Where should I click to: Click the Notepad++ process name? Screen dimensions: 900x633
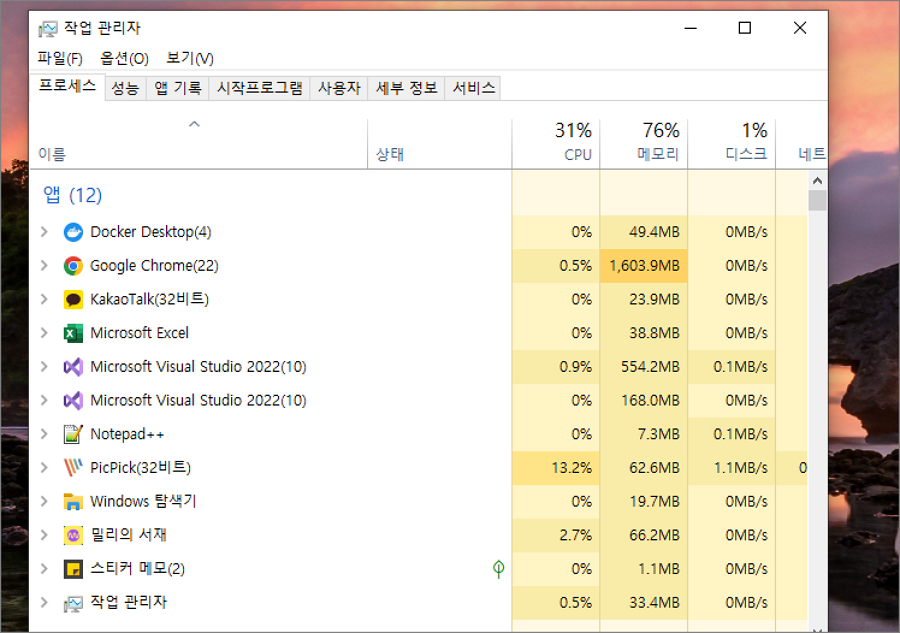(127, 434)
